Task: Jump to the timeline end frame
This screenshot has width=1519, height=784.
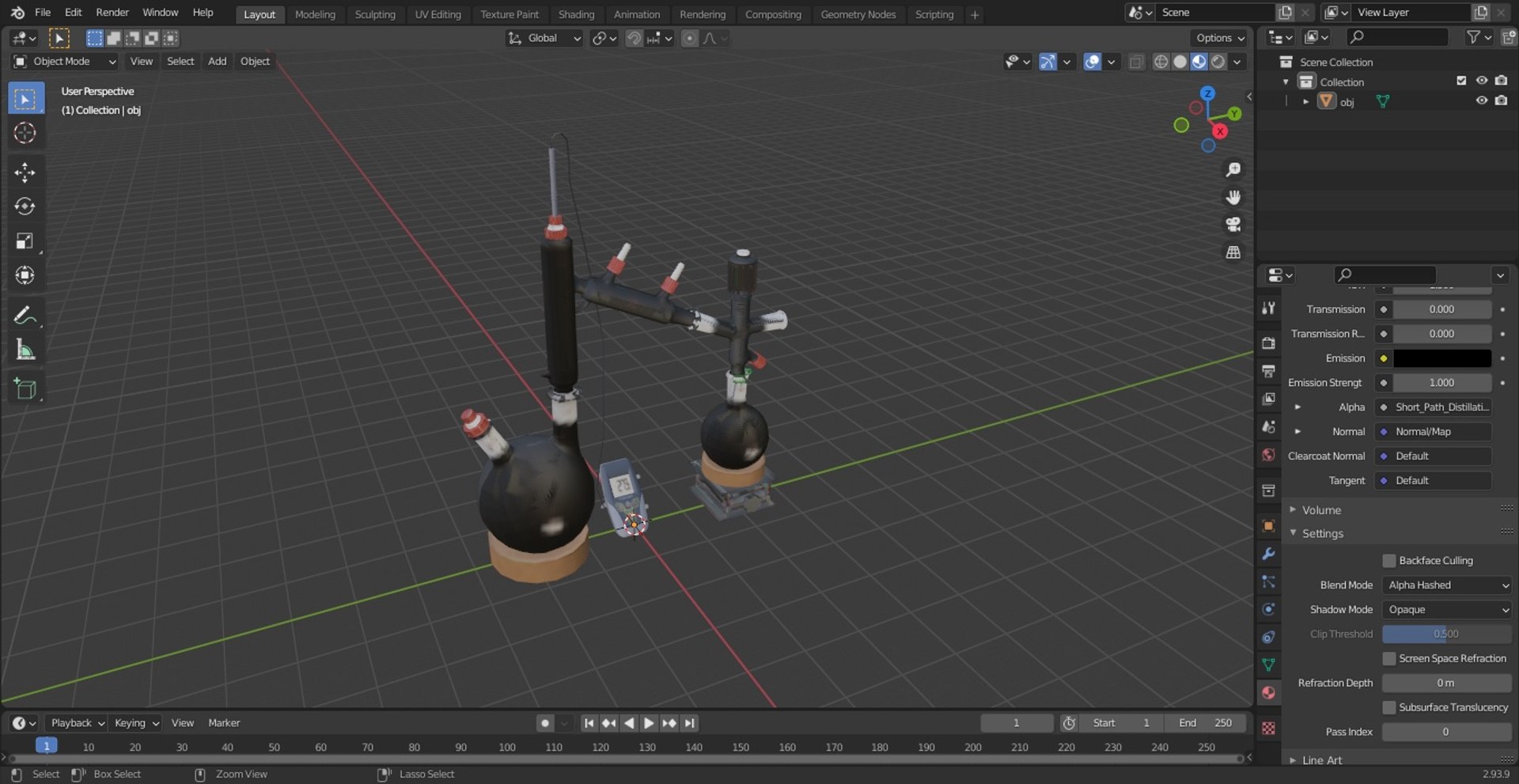Action: [690, 723]
